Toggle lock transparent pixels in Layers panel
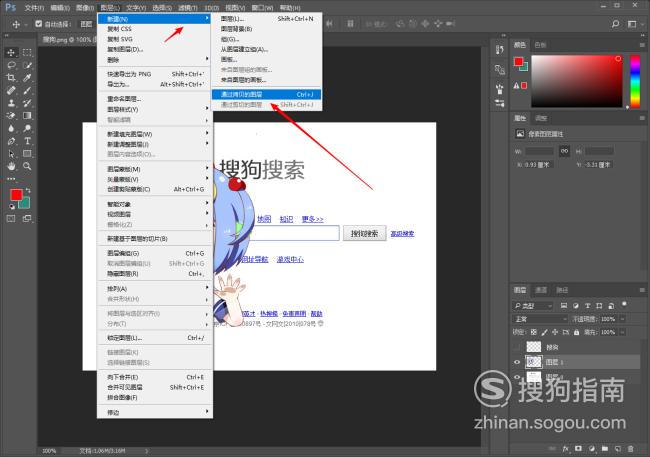The height and width of the screenshot is (457, 650). coord(534,332)
